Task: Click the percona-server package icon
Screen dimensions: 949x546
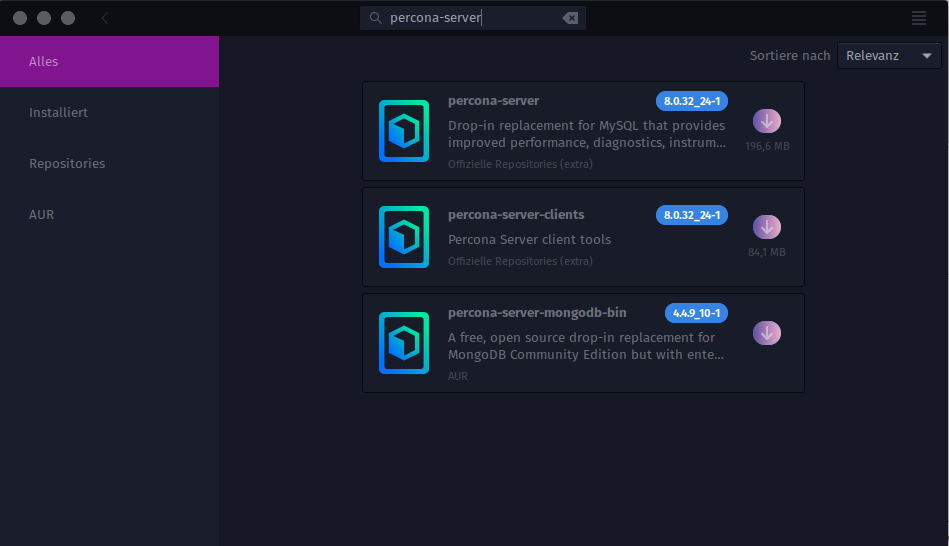Action: (x=404, y=131)
